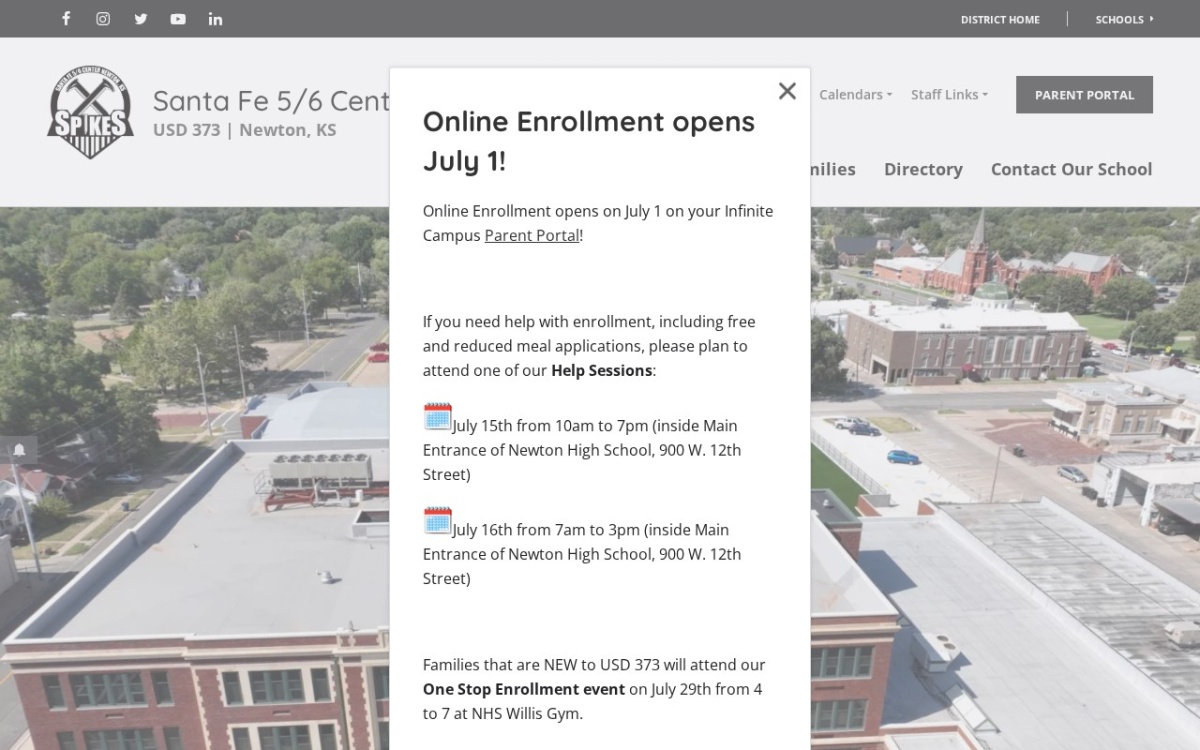Click the bold "Help Sessions" text

click(602, 370)
